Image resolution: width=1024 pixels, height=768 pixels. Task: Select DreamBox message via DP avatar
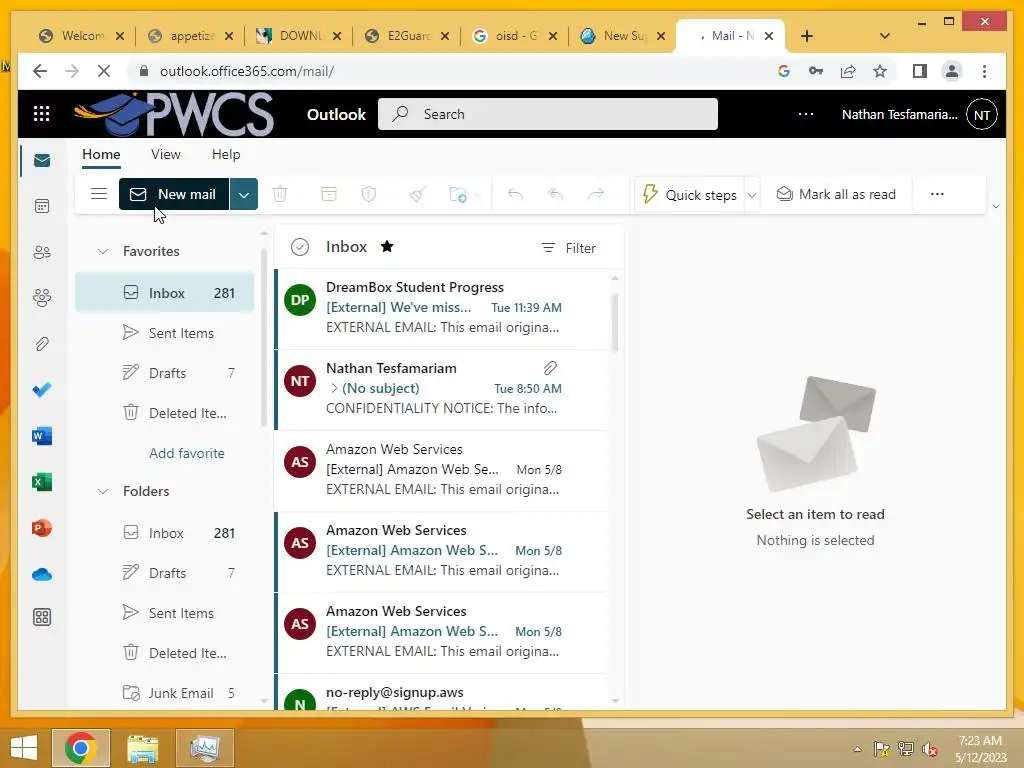pos(300,300)
